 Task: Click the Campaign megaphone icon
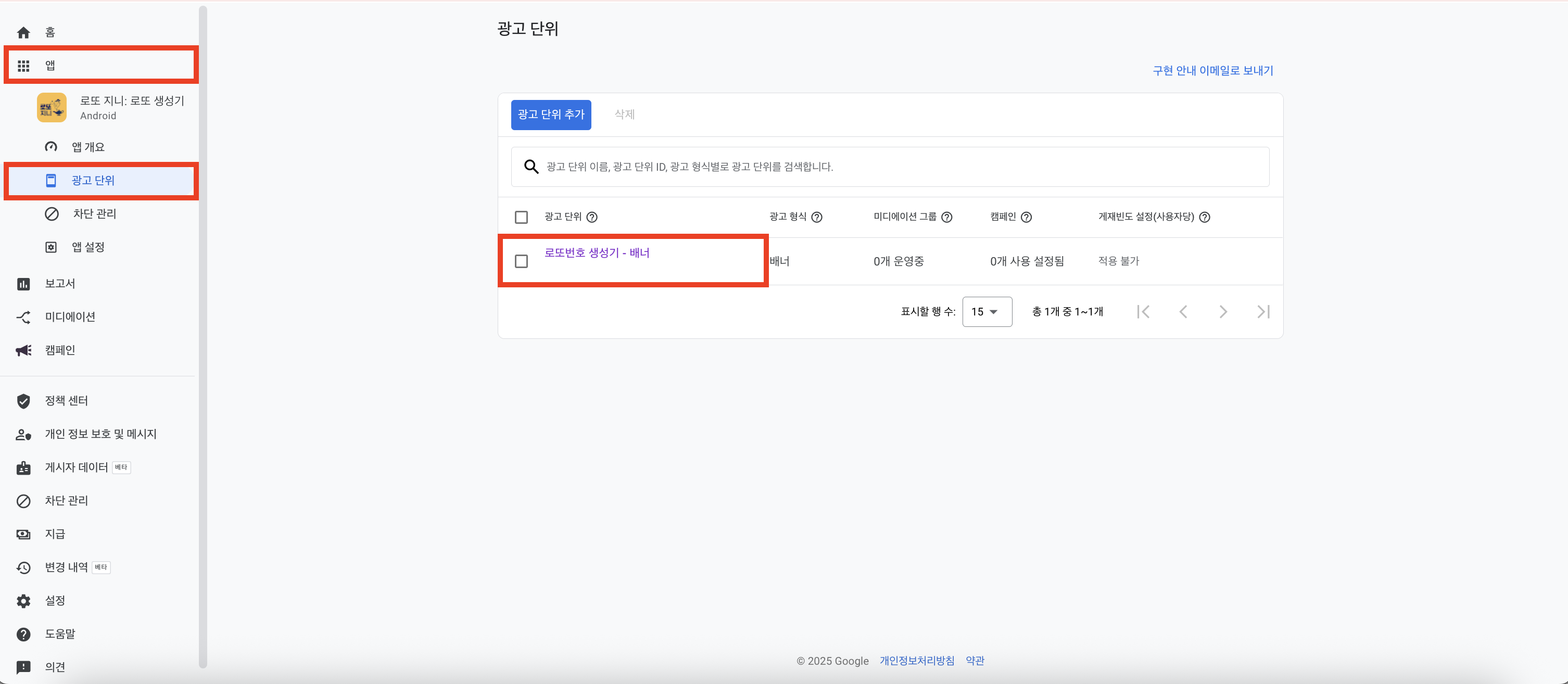pos(23,350)
